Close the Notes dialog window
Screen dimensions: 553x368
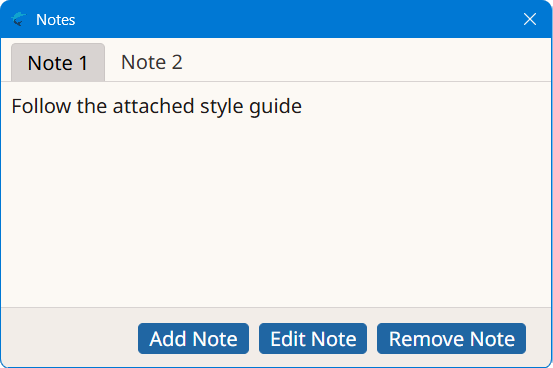pos(530,19)
